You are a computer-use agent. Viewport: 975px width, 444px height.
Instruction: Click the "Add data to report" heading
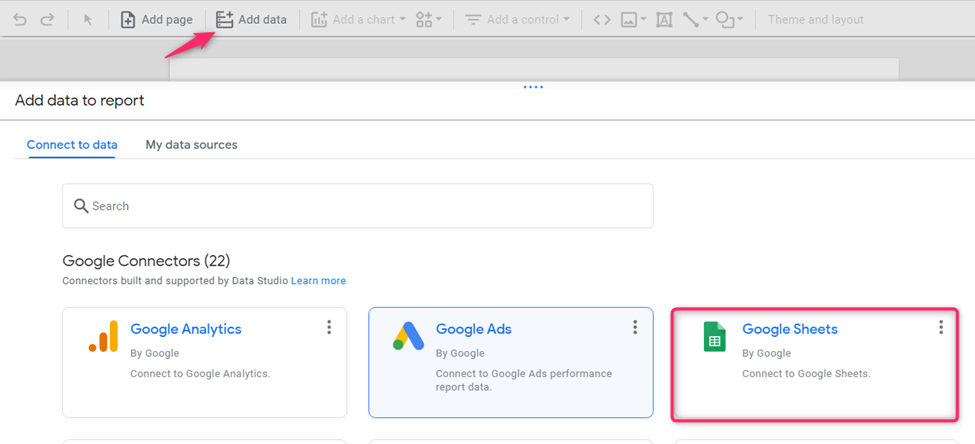click(x=80, y=100)
